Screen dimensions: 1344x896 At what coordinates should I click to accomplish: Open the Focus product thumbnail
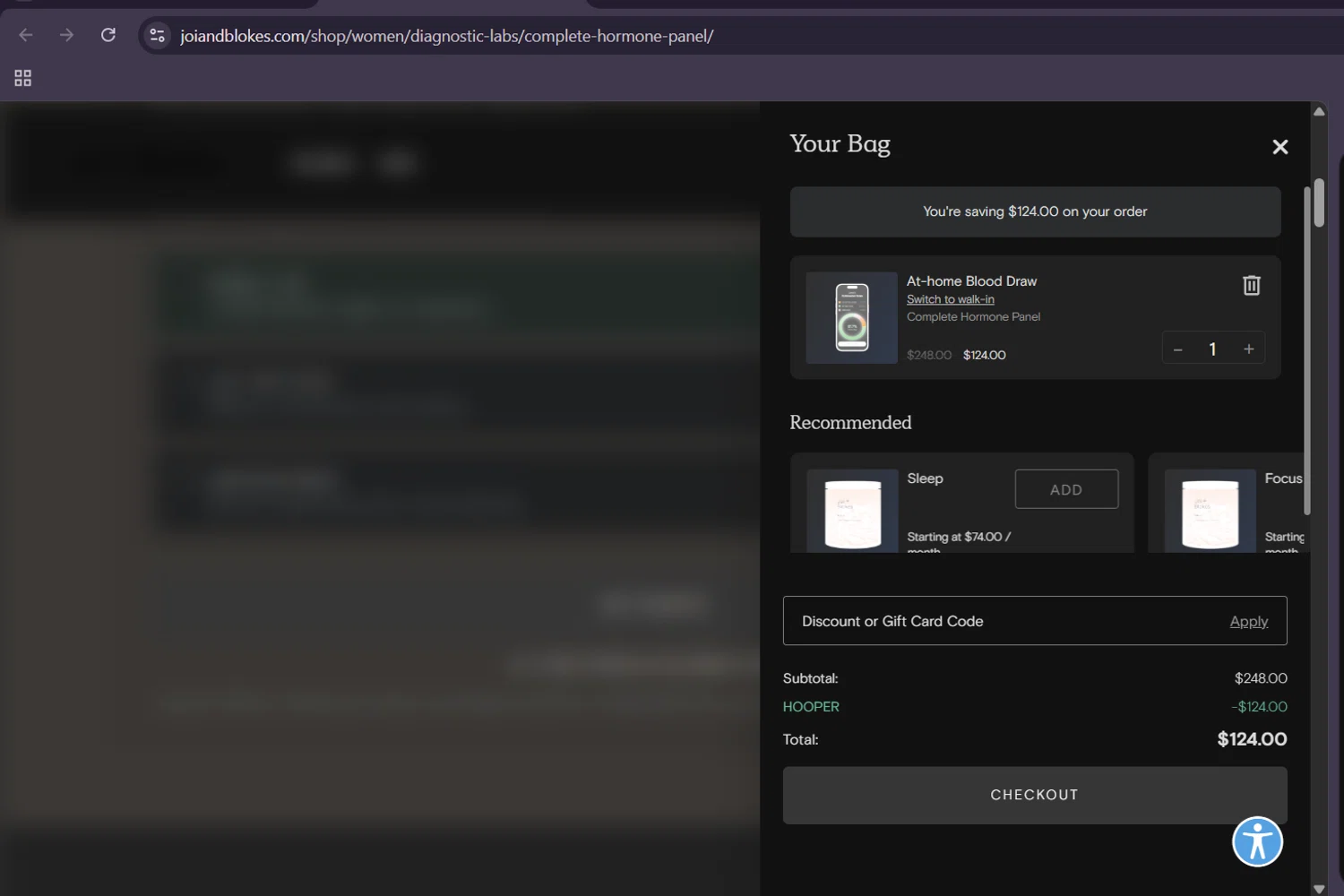click(1210, 511)
